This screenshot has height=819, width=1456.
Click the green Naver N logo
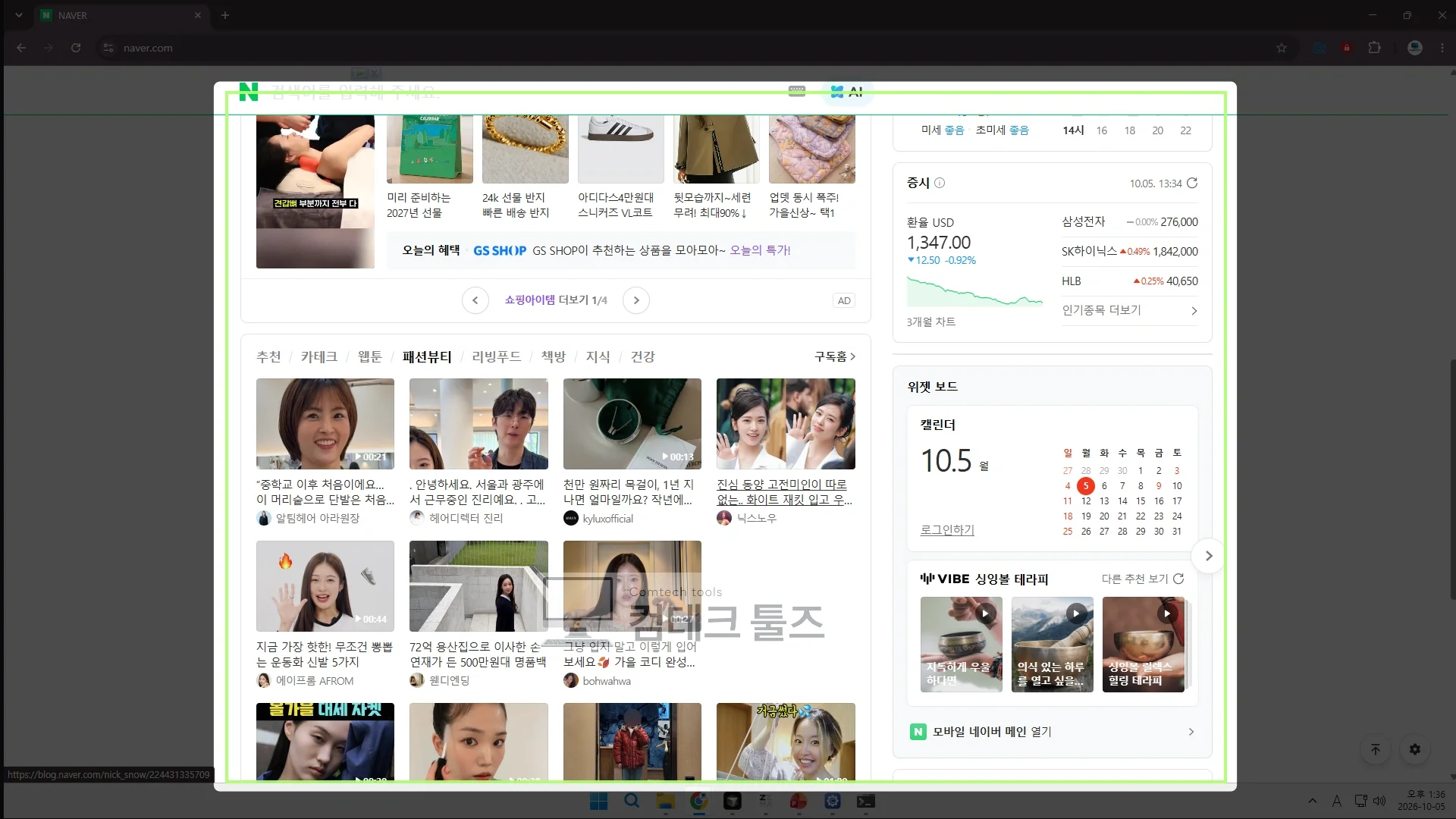pos(249,92)
